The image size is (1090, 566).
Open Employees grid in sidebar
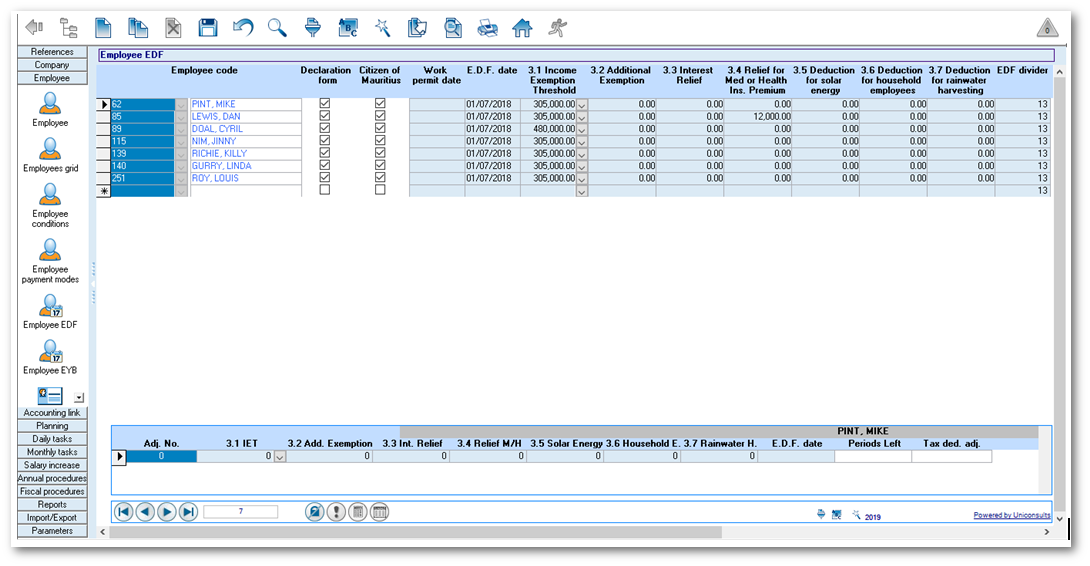(x=50, y=155)
